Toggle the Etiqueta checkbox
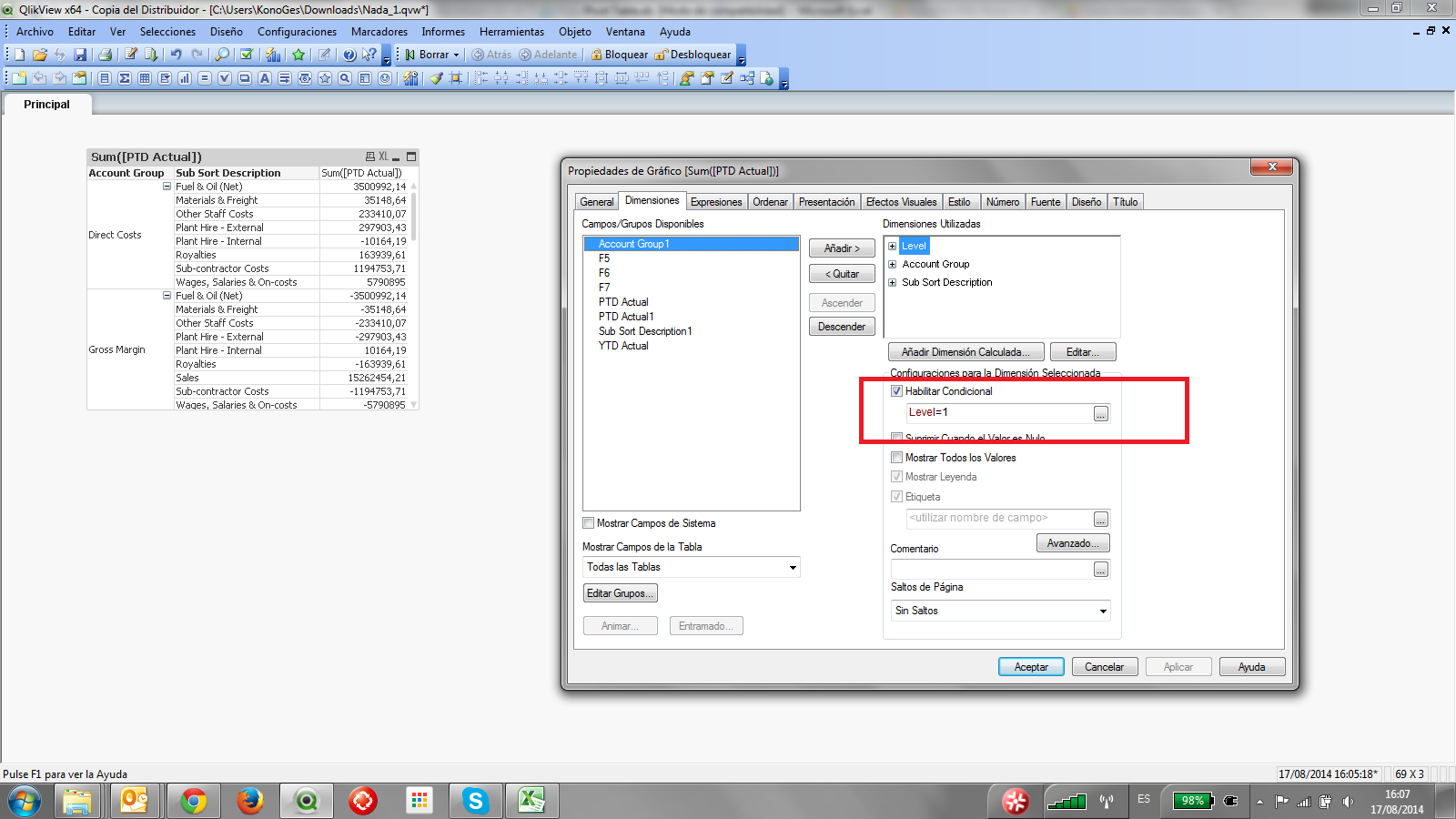This screenshot has height=819, width=1456. (897, 497)
